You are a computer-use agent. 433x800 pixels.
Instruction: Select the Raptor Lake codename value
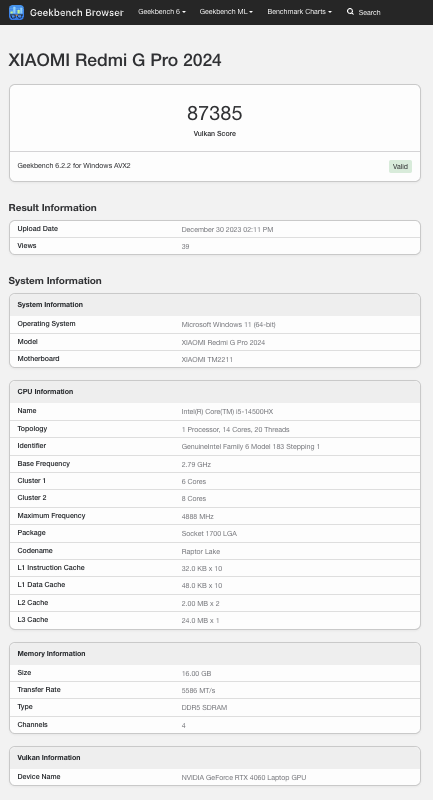[x=201, y=552]
